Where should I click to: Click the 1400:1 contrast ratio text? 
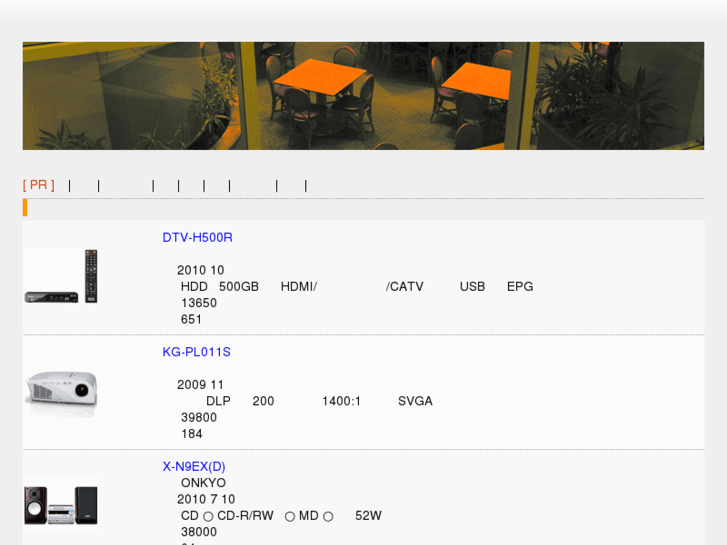341,401
